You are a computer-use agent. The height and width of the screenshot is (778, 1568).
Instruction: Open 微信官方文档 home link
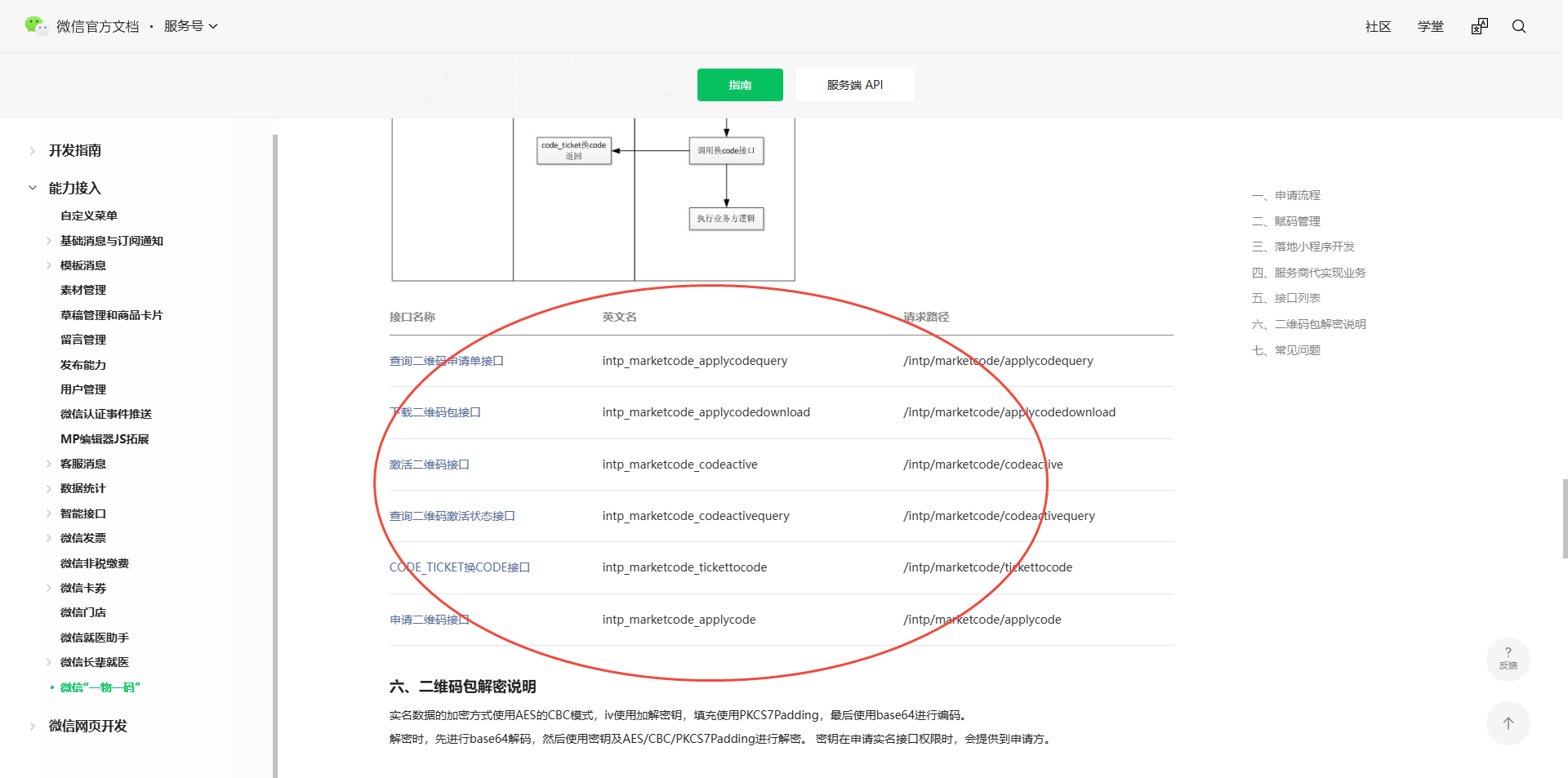pyautogui.click(x=98, y=26)
